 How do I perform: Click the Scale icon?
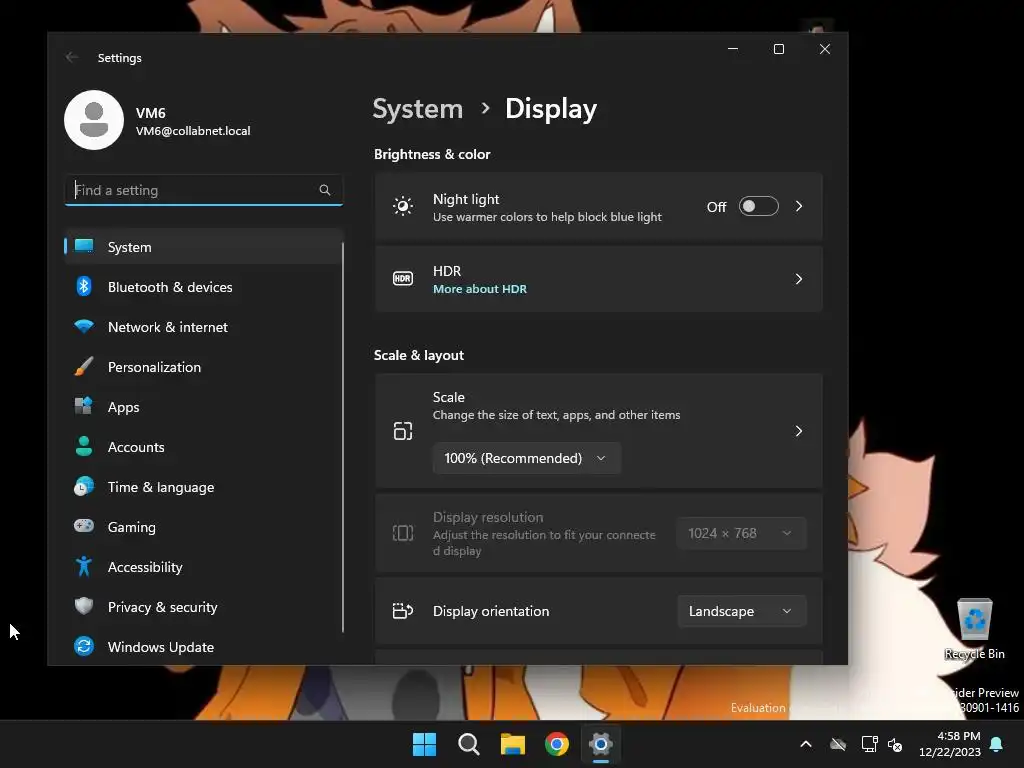403,431
